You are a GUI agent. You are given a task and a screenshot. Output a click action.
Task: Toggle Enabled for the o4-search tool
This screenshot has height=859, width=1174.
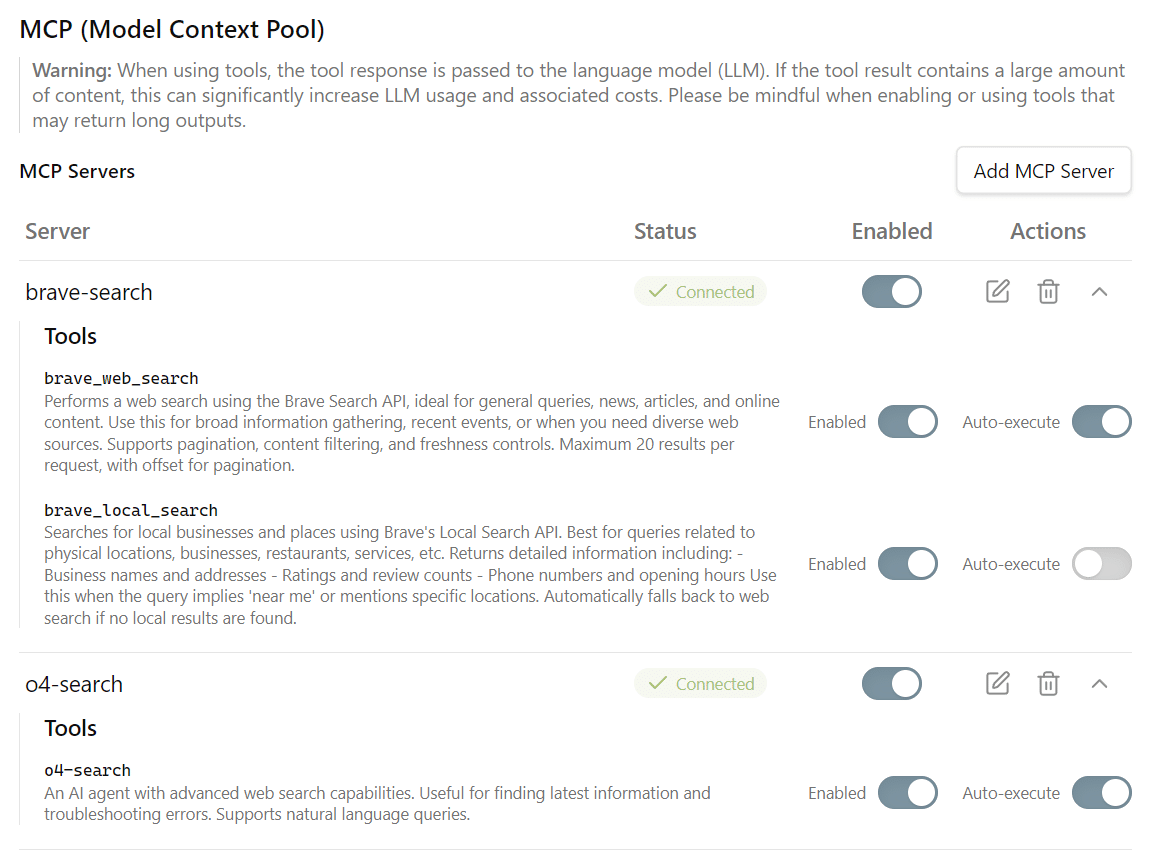907,793
